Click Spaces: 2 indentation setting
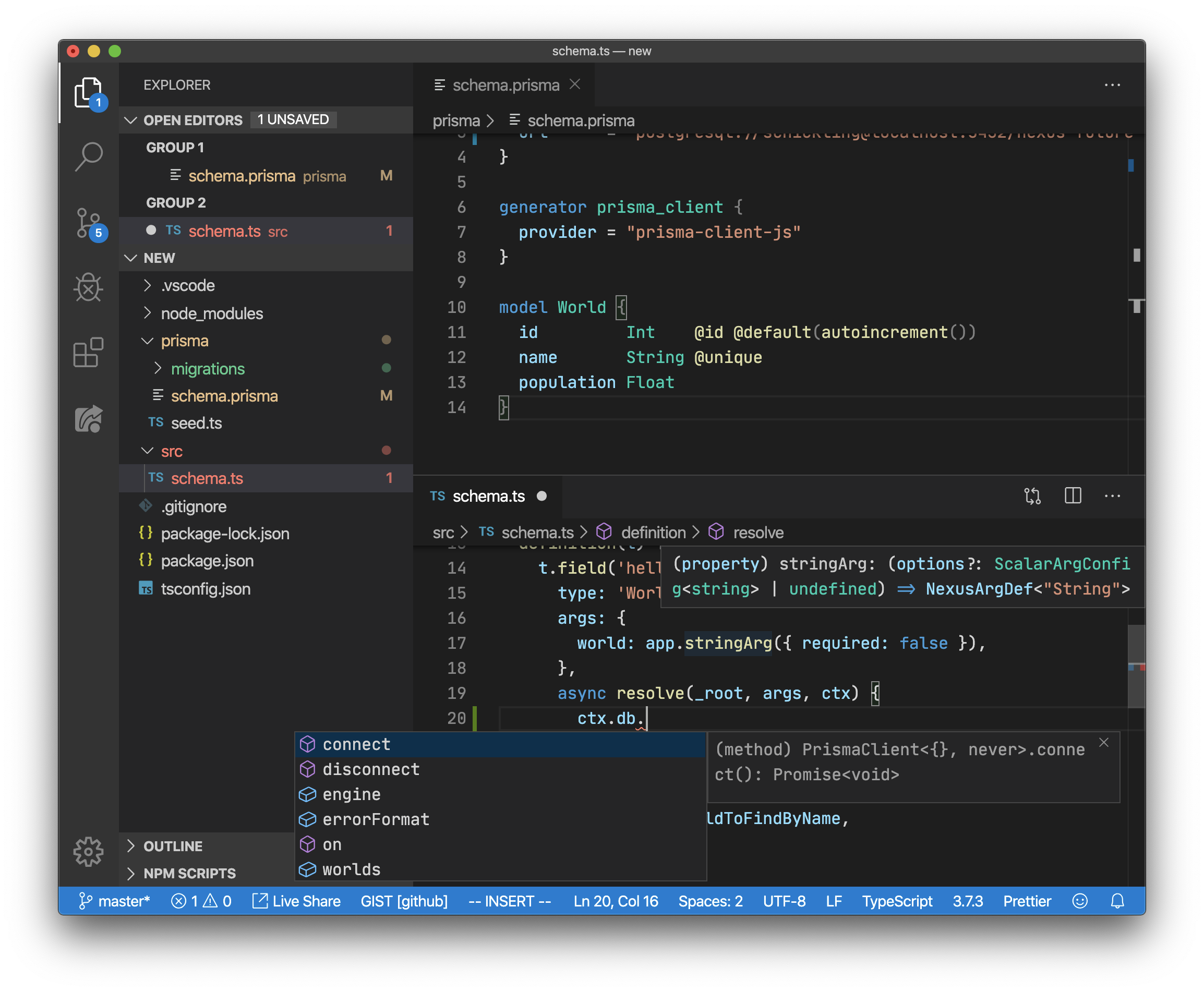The height and width of the screenshot is (992, 1204). point(711,901)
